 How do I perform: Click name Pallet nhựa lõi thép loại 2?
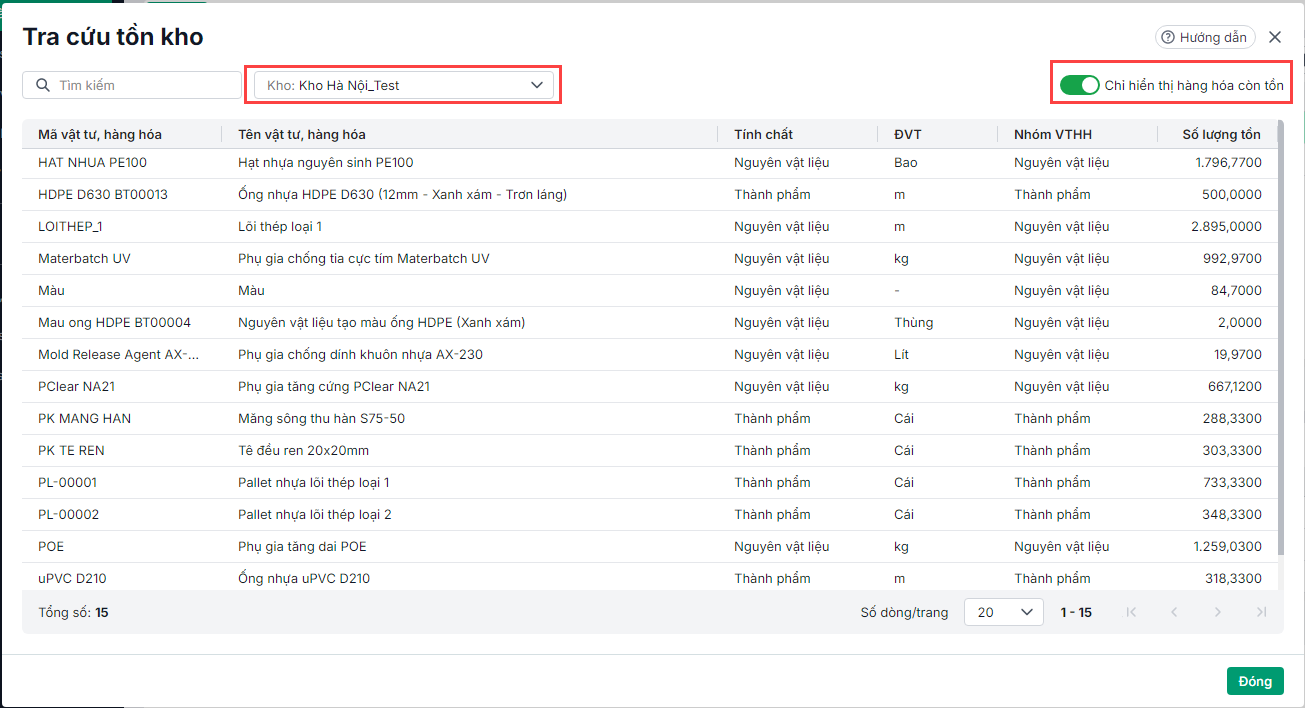(315, 514)
